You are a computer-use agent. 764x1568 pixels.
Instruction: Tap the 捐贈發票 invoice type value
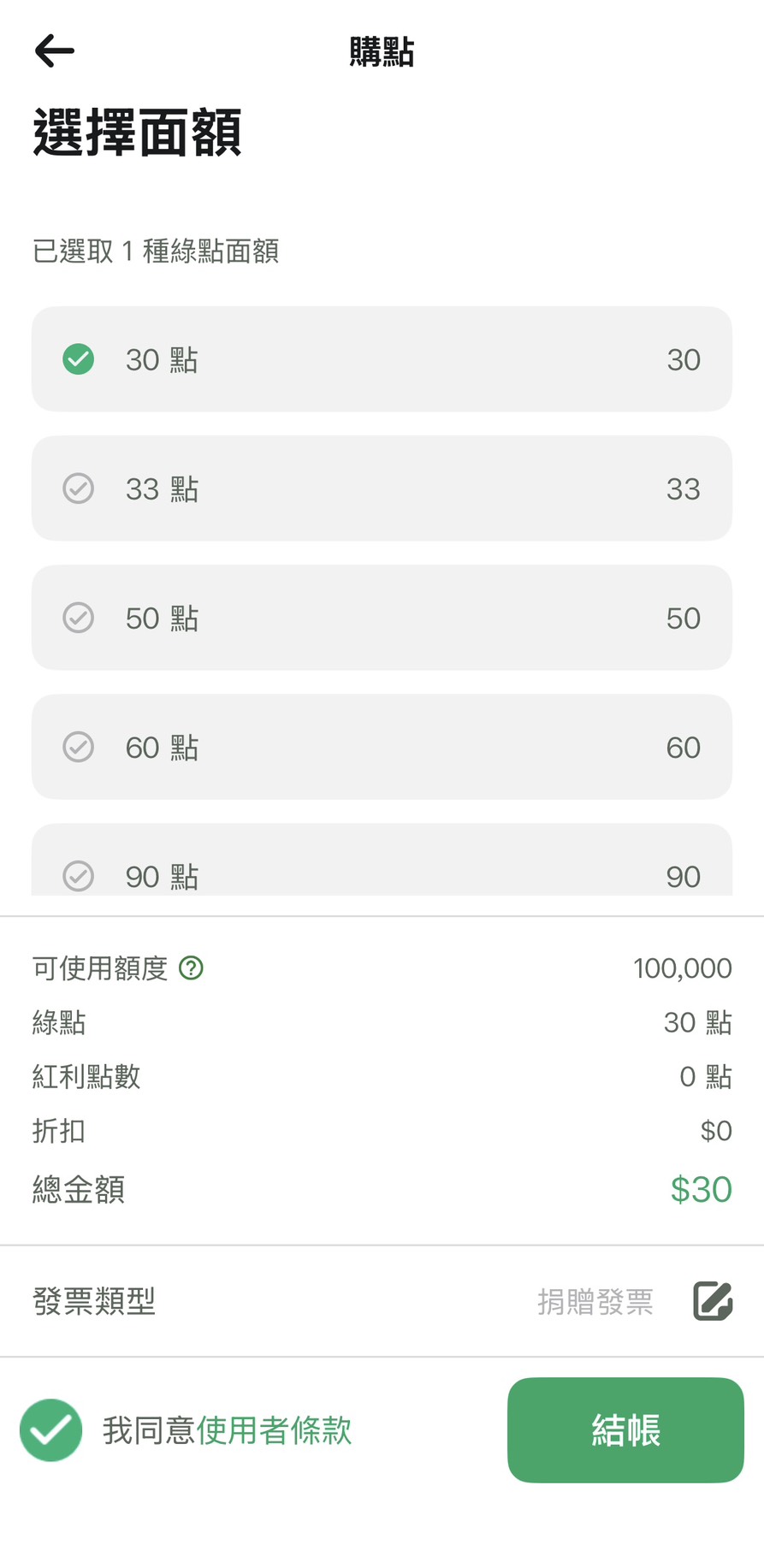click(x=595, y=1302)
